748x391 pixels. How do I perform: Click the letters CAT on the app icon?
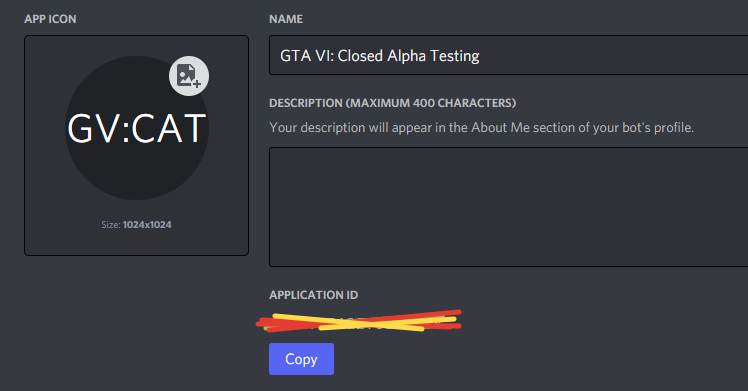(168, 128)
